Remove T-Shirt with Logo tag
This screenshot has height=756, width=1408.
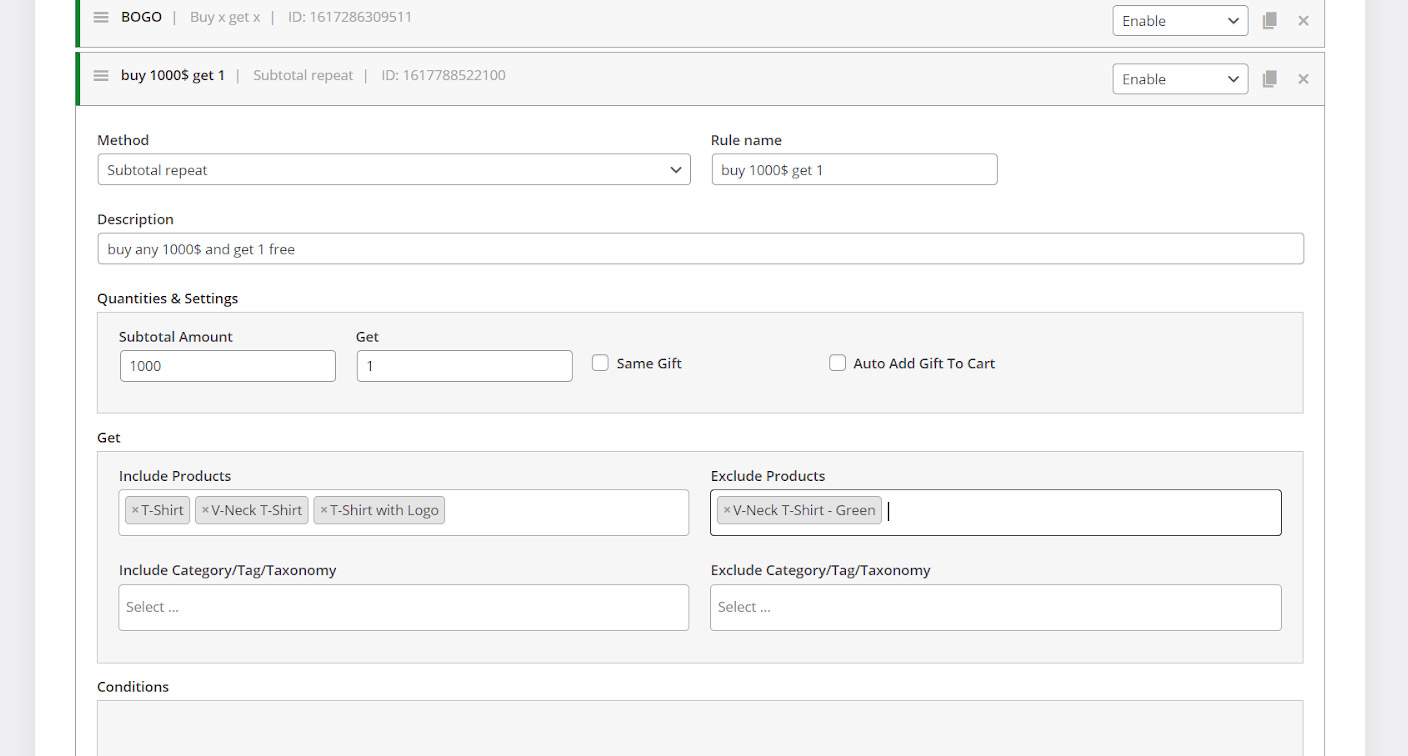324,510
